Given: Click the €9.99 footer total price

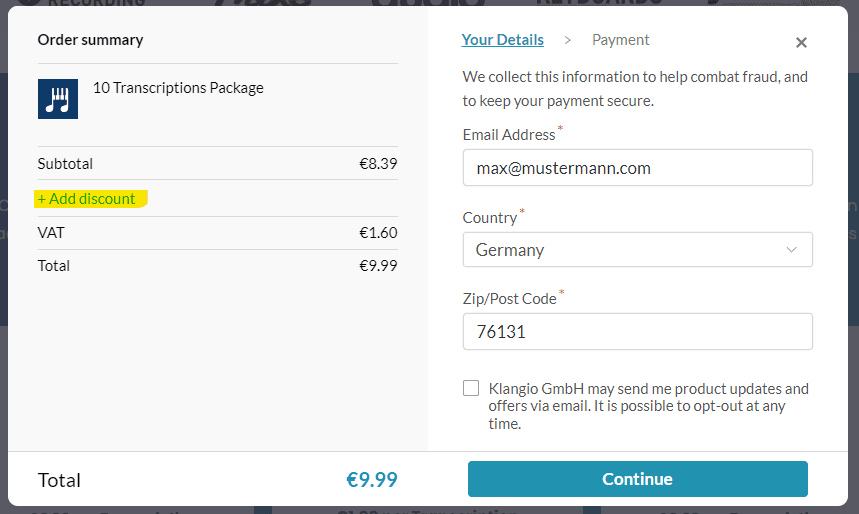Looking at the screenshot, I should (x=371, y=480).
